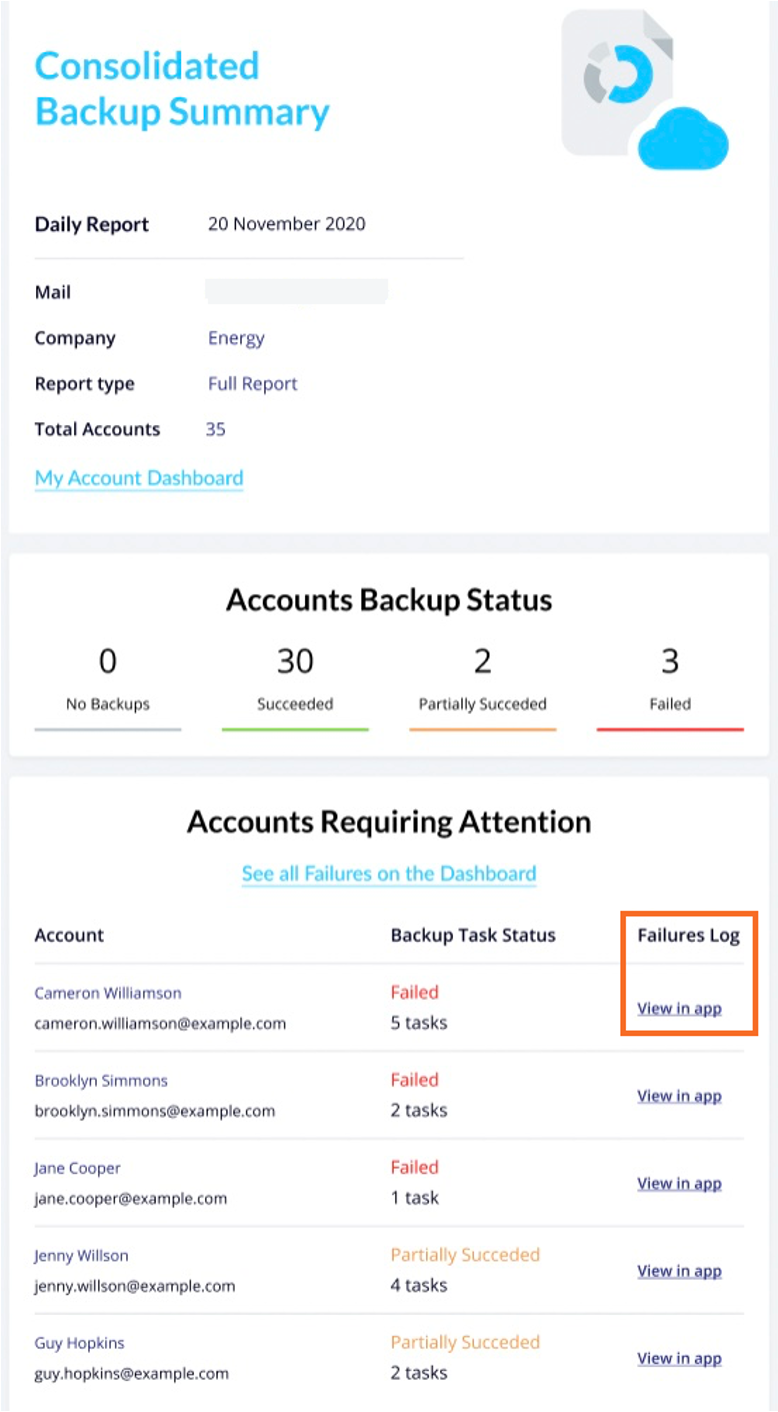The height and width of the screenshot is (1412, 778).
Task: Click the Energy company name
Action: click(x=236, y=338)
